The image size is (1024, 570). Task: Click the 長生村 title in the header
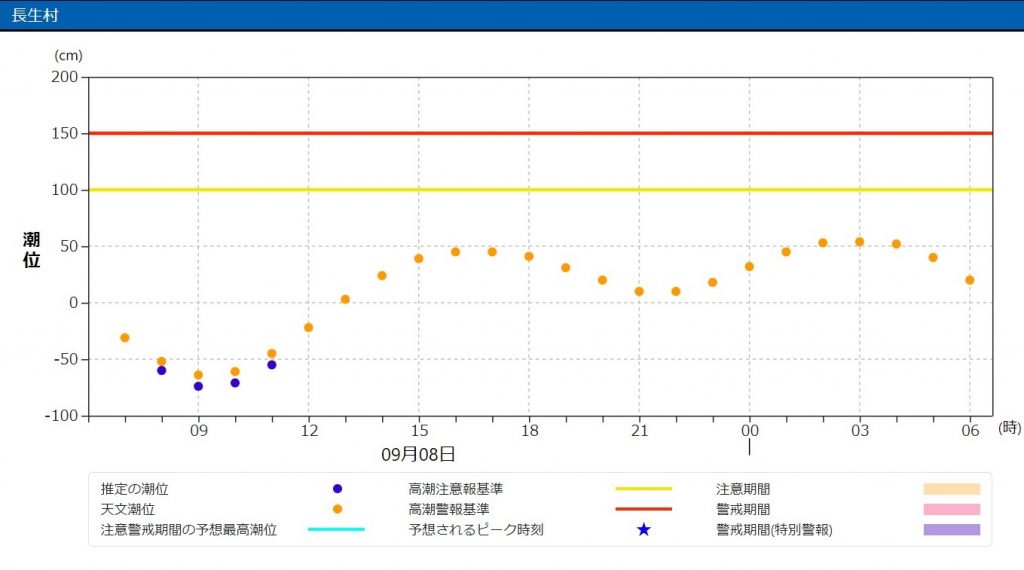35,14
